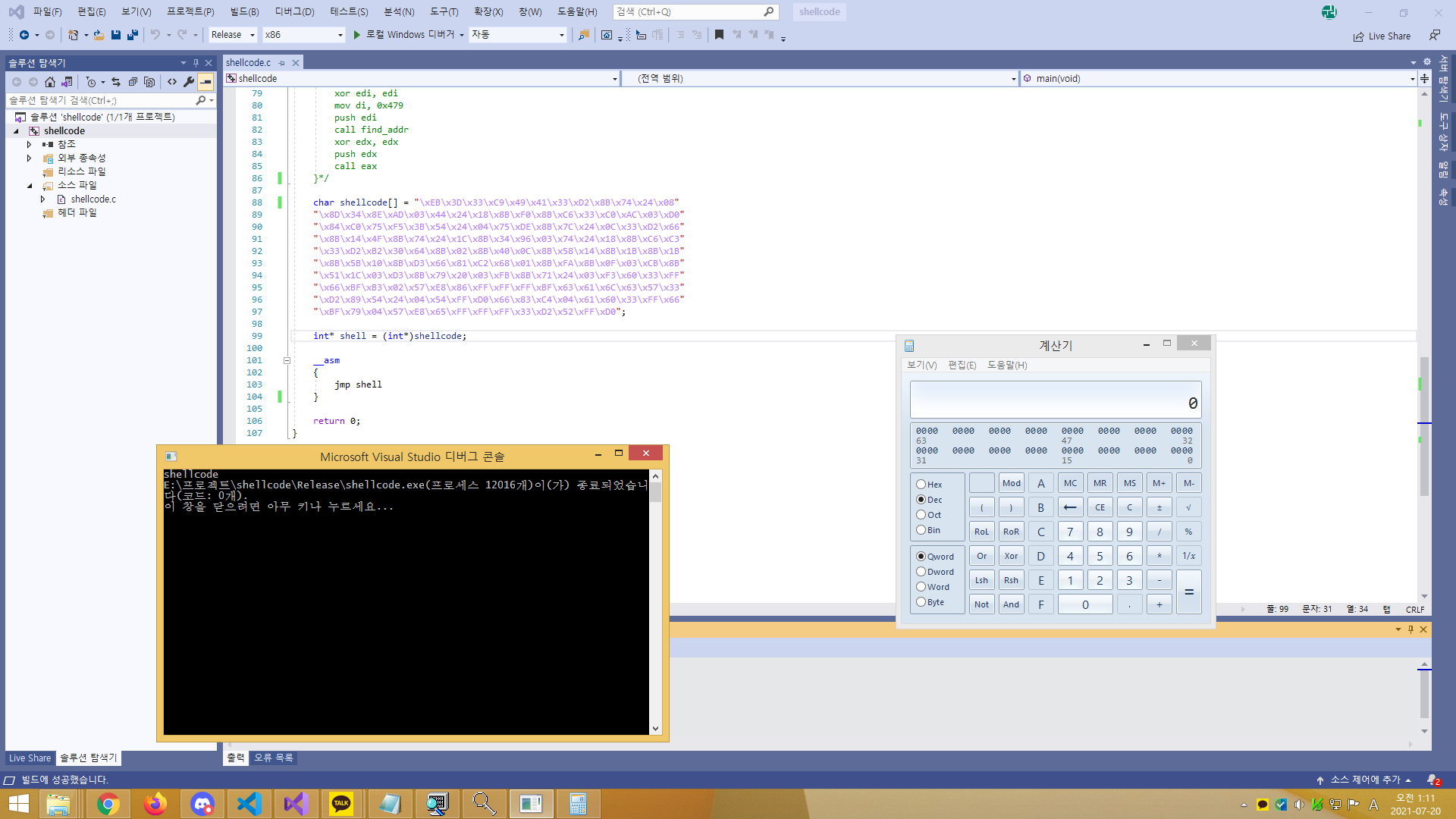This screenshot has width=1456, height=819.
Task: Click Collapse All icon in Solution Explorer
Action: (133, 82)
